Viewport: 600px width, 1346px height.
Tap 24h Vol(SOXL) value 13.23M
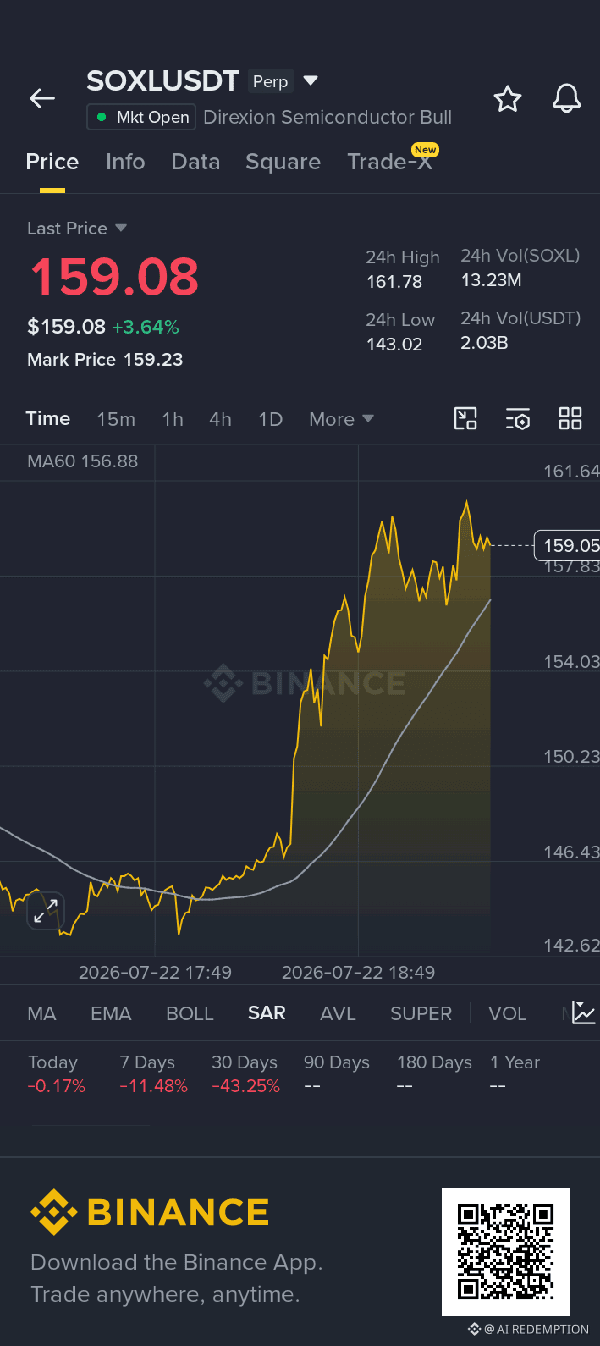point(490,280)
